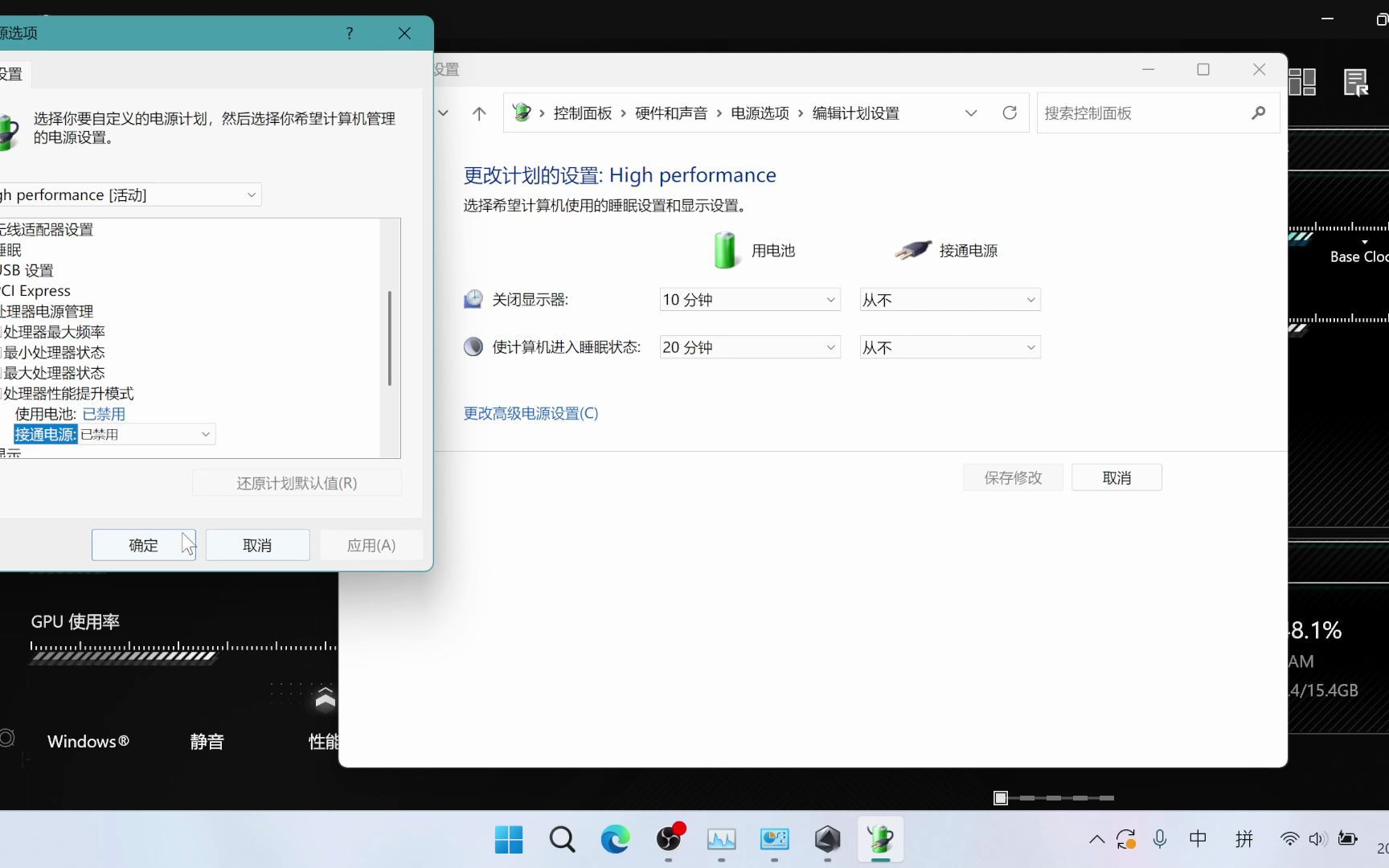Viewport: 1389px width, 868px height.
Task: Click the help question mark in power options dialog
Action: point(349,33)
